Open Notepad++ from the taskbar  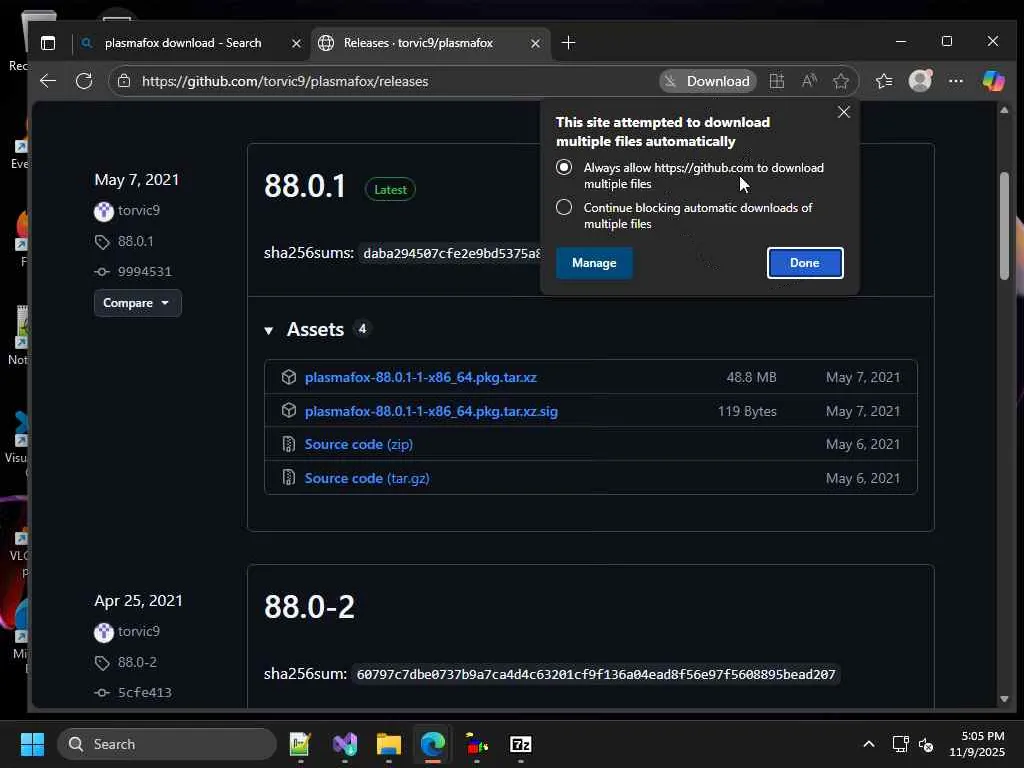point(300,744)
